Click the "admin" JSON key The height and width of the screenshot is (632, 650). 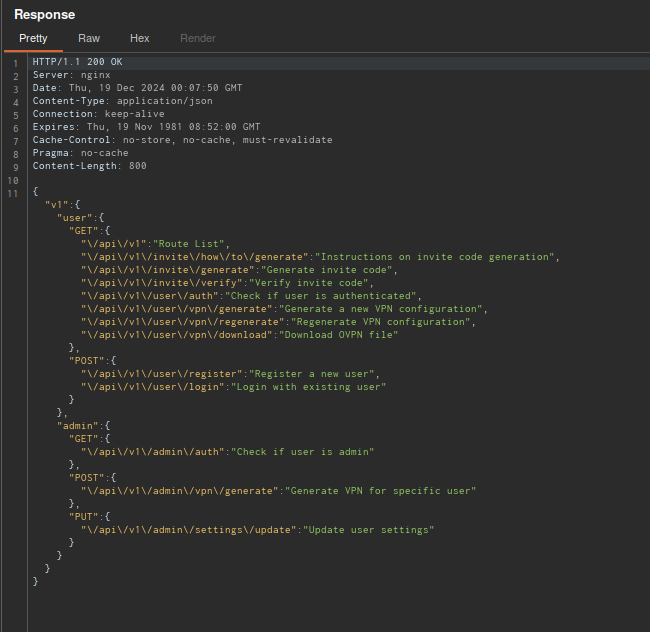pyautogui.click(x=78, y=426)
